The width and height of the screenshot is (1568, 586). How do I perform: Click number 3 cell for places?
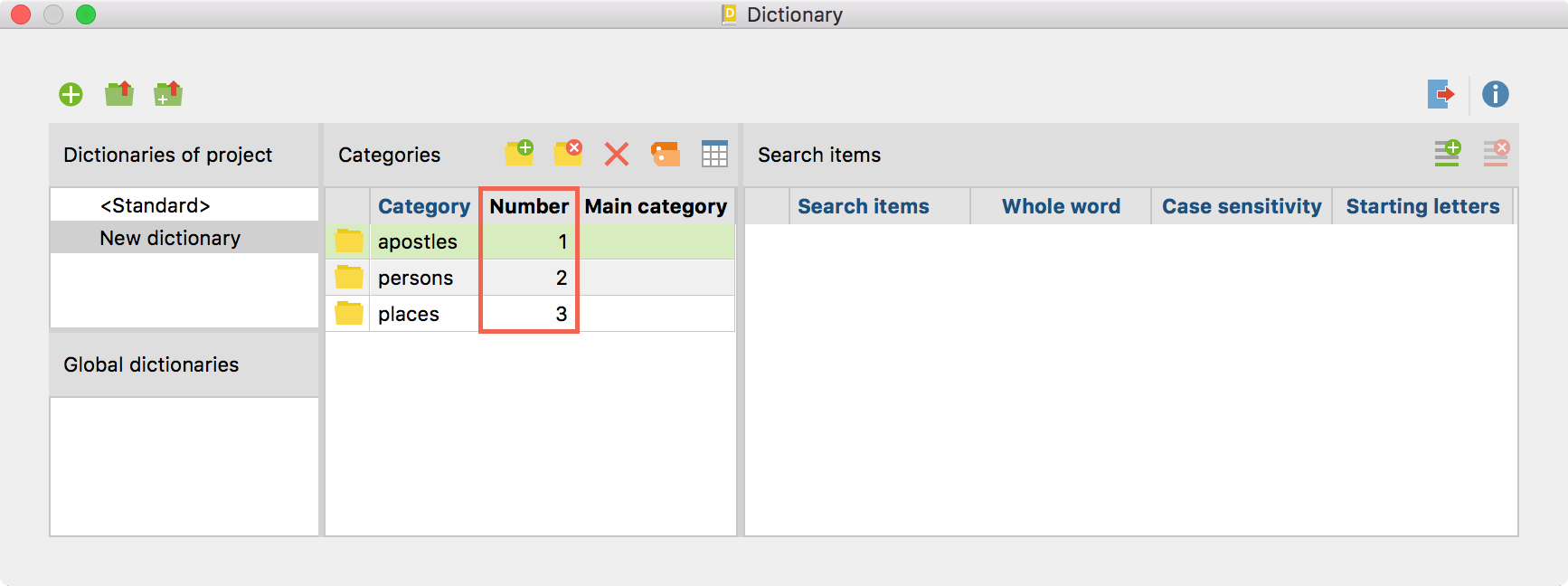[x=529, y=314]
